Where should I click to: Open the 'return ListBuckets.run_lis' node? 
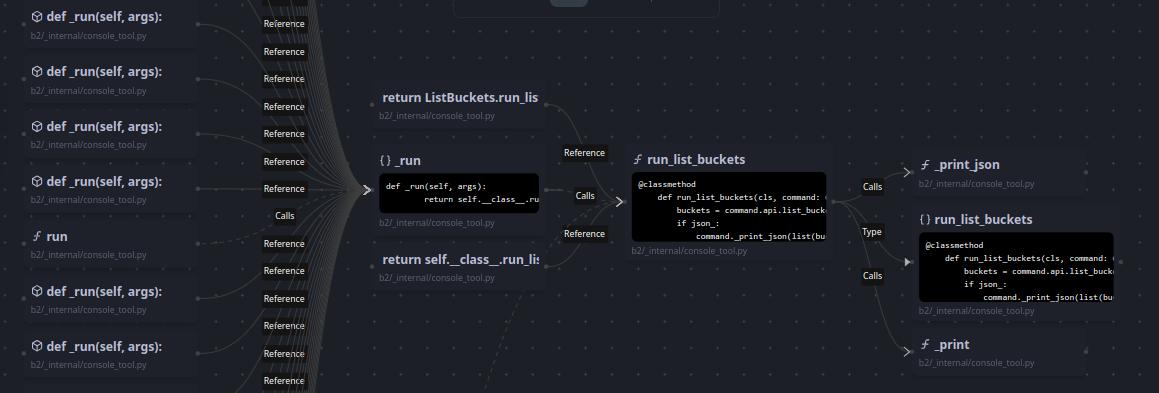(x=460, y=105)
